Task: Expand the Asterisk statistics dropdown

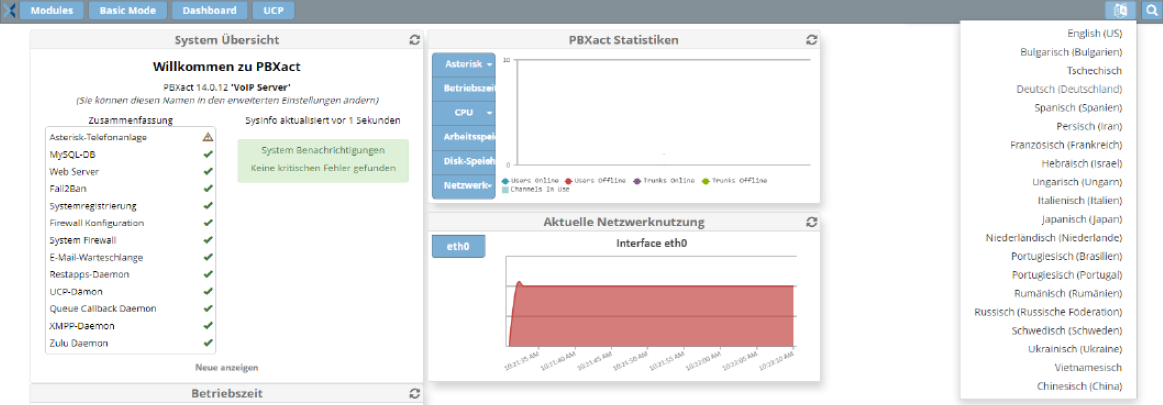Action: [463, 64]
